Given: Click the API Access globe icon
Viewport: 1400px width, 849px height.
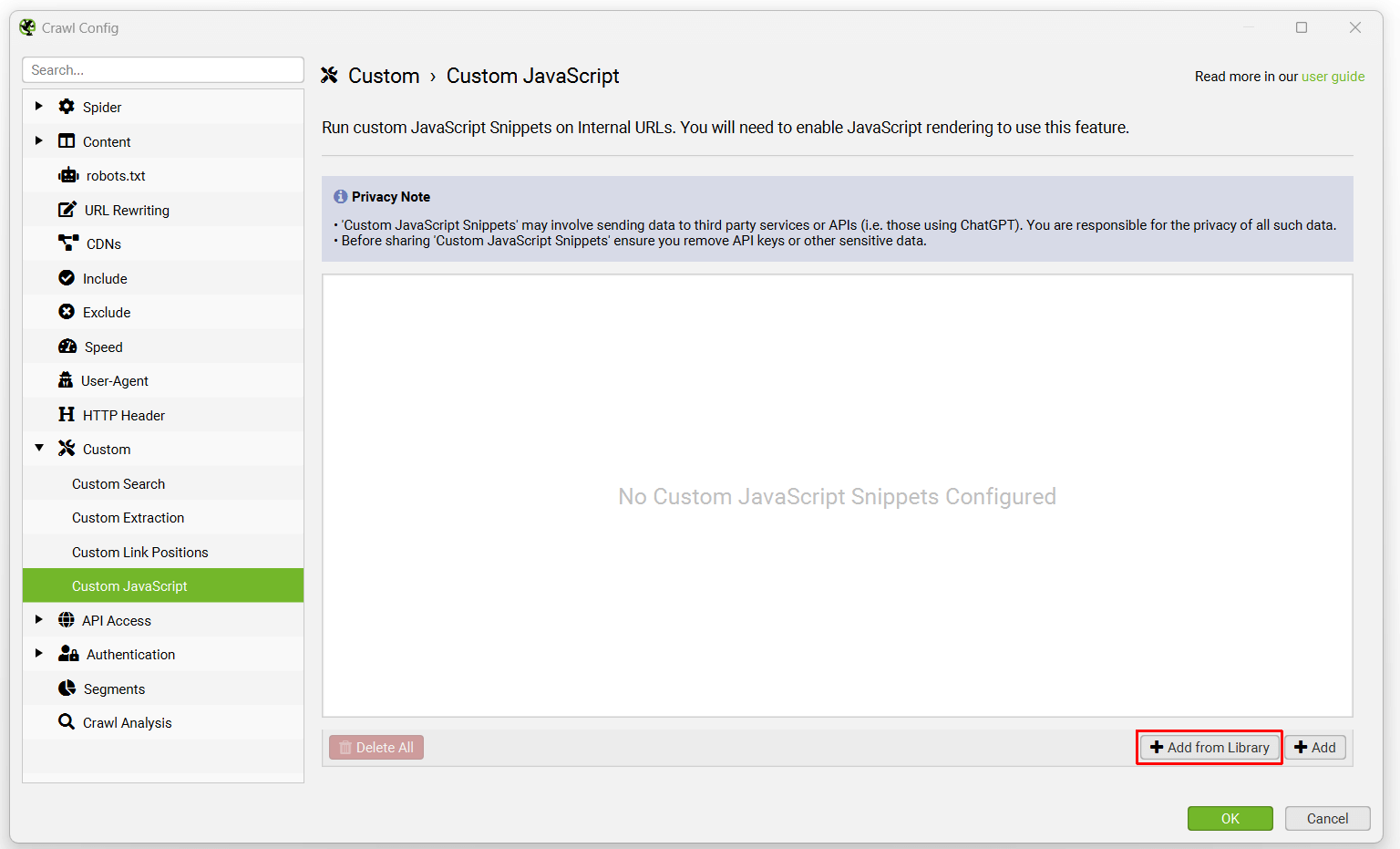Looking at the screenshot, I should [x=67, y=620].
